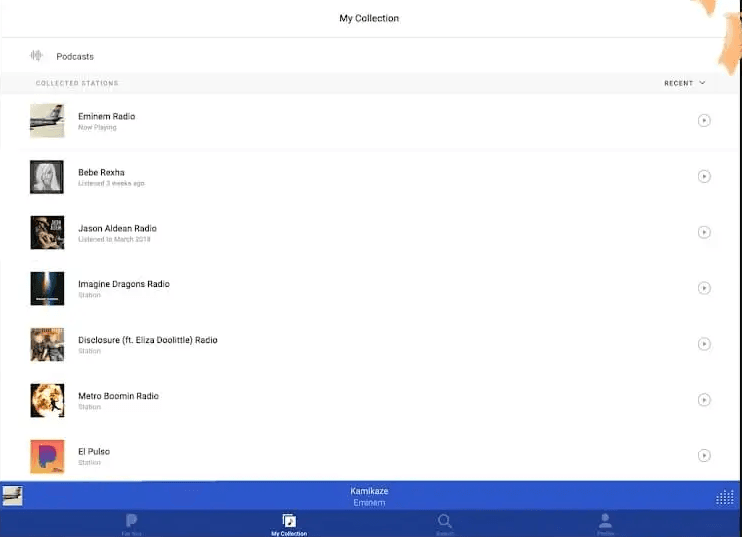The image size is (742, 537).
Task: Click the Collected Stations header label
Action: (77, 83)
